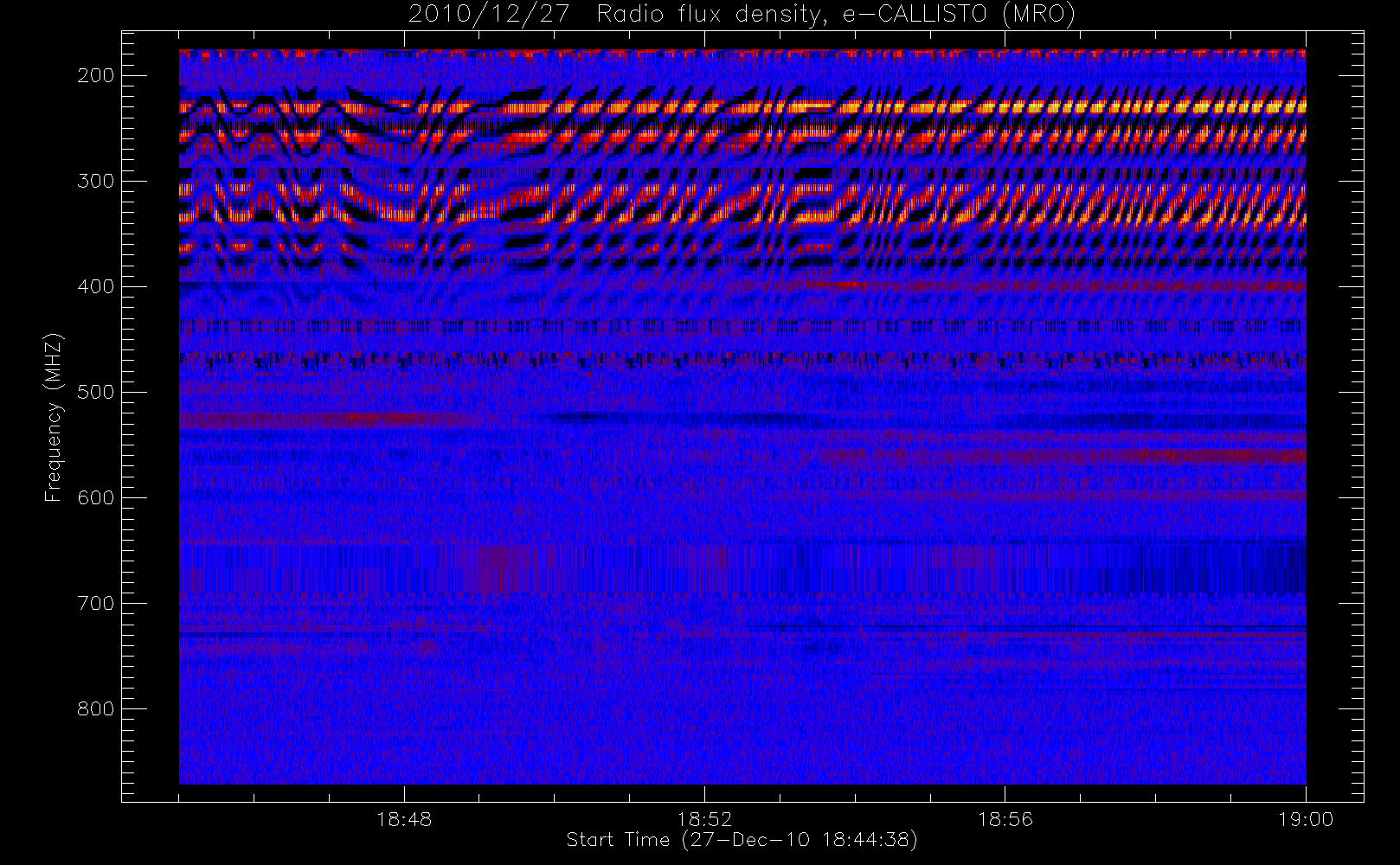The image size is (1400, 865).
Task: Click the 19:00 time tick label
Action: [x=1306, y=819]
